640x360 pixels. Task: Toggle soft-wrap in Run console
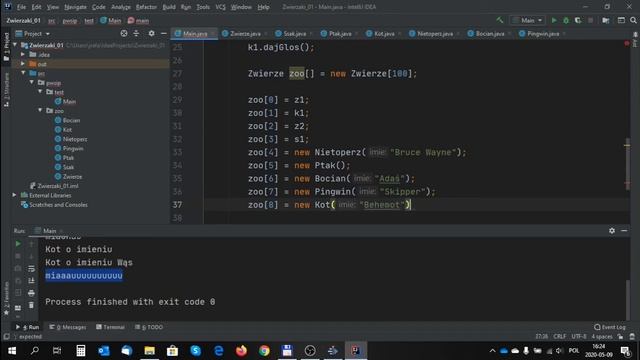(31, 269)
